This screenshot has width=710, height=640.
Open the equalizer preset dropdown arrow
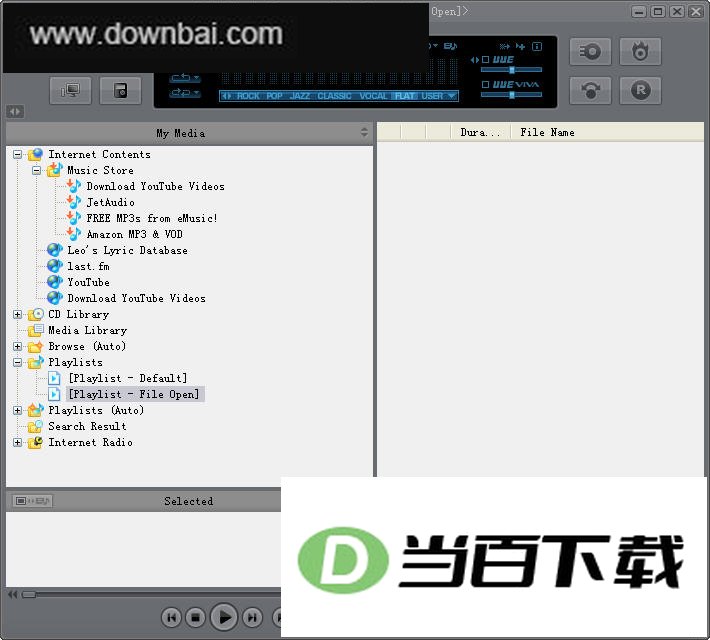pos(451,96)
